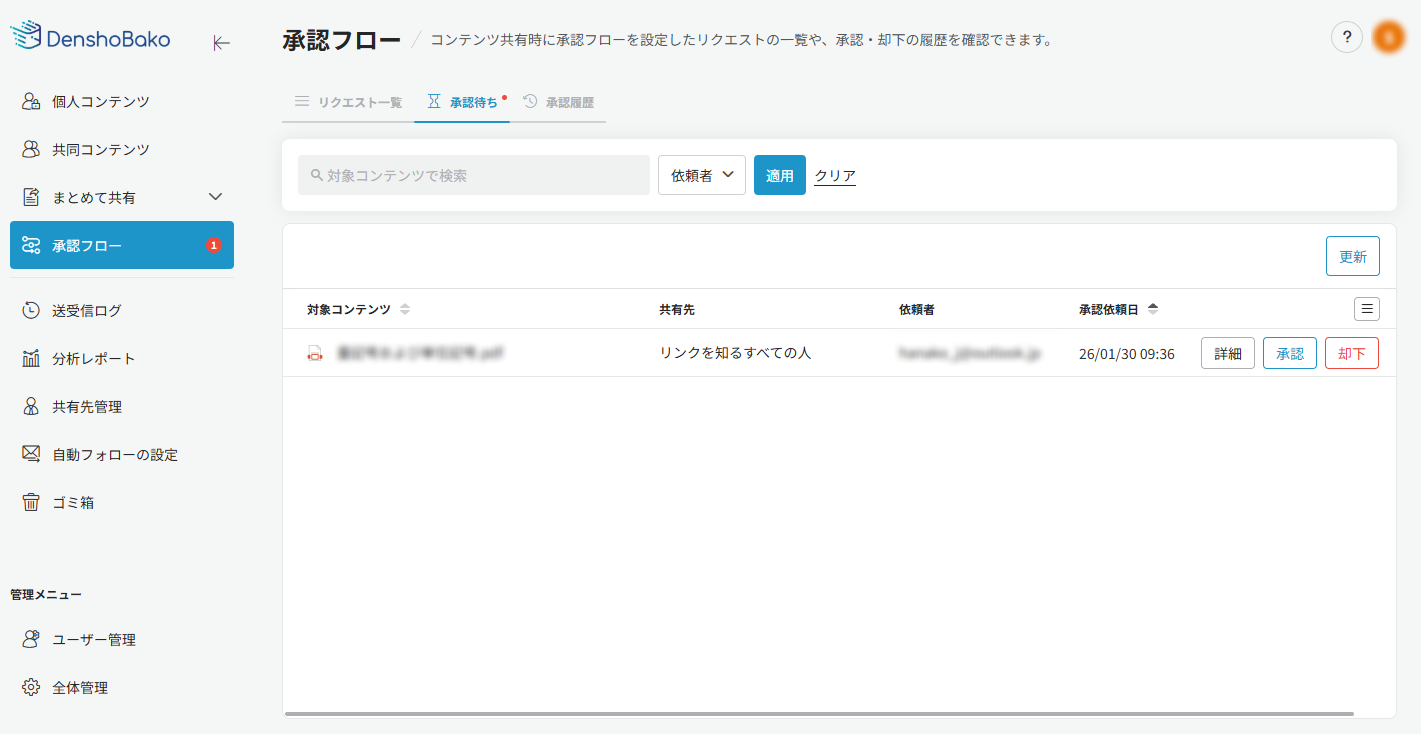Image resolution: width=1421 pixels, height=734 pixels.
Task: Click the まとめて共有 document icon
Action: pos(31,197)
